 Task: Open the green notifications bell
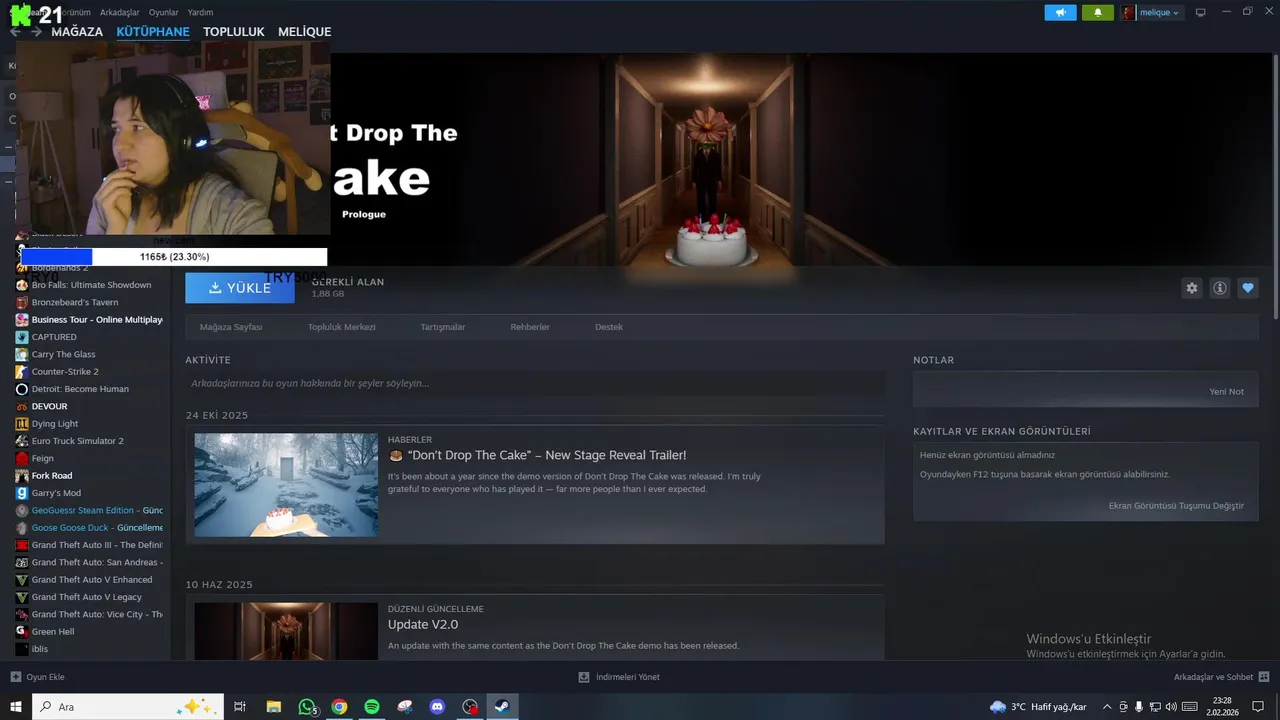click(x=1097, y=13)
